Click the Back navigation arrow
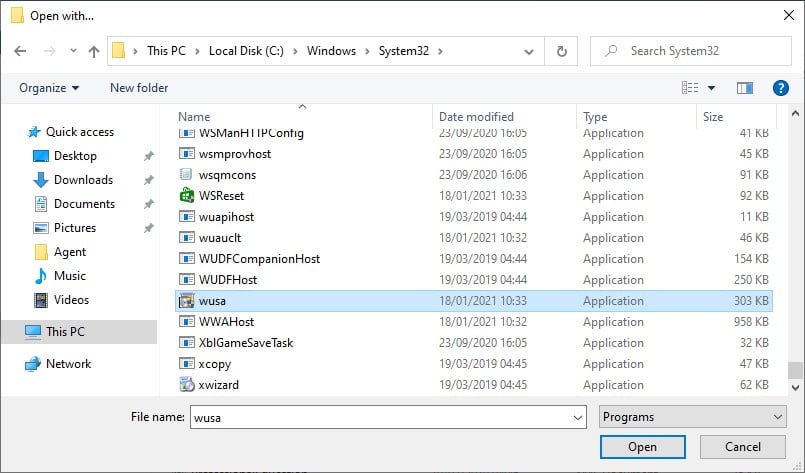Viewport: 805px width, 473px height. 20,51
